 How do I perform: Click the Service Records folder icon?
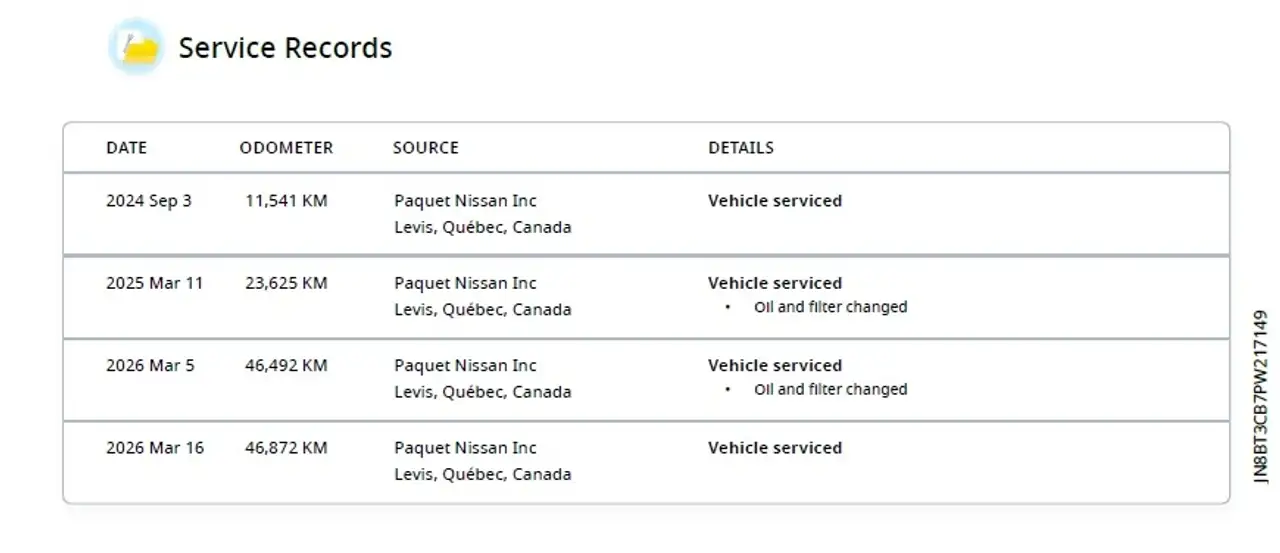tap(136, 47)
